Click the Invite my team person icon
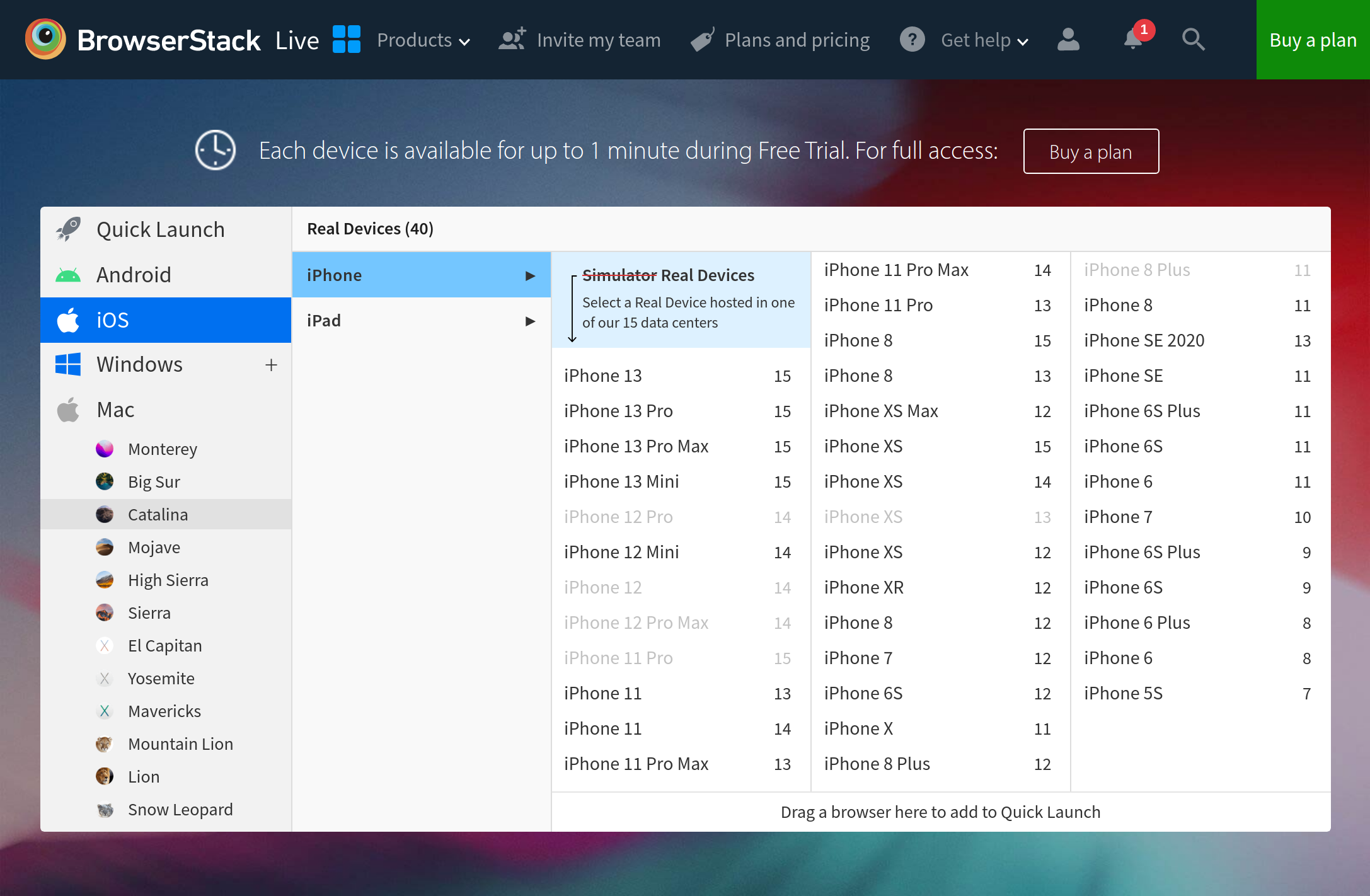The image size is (1370, 896). pos(510,38)
